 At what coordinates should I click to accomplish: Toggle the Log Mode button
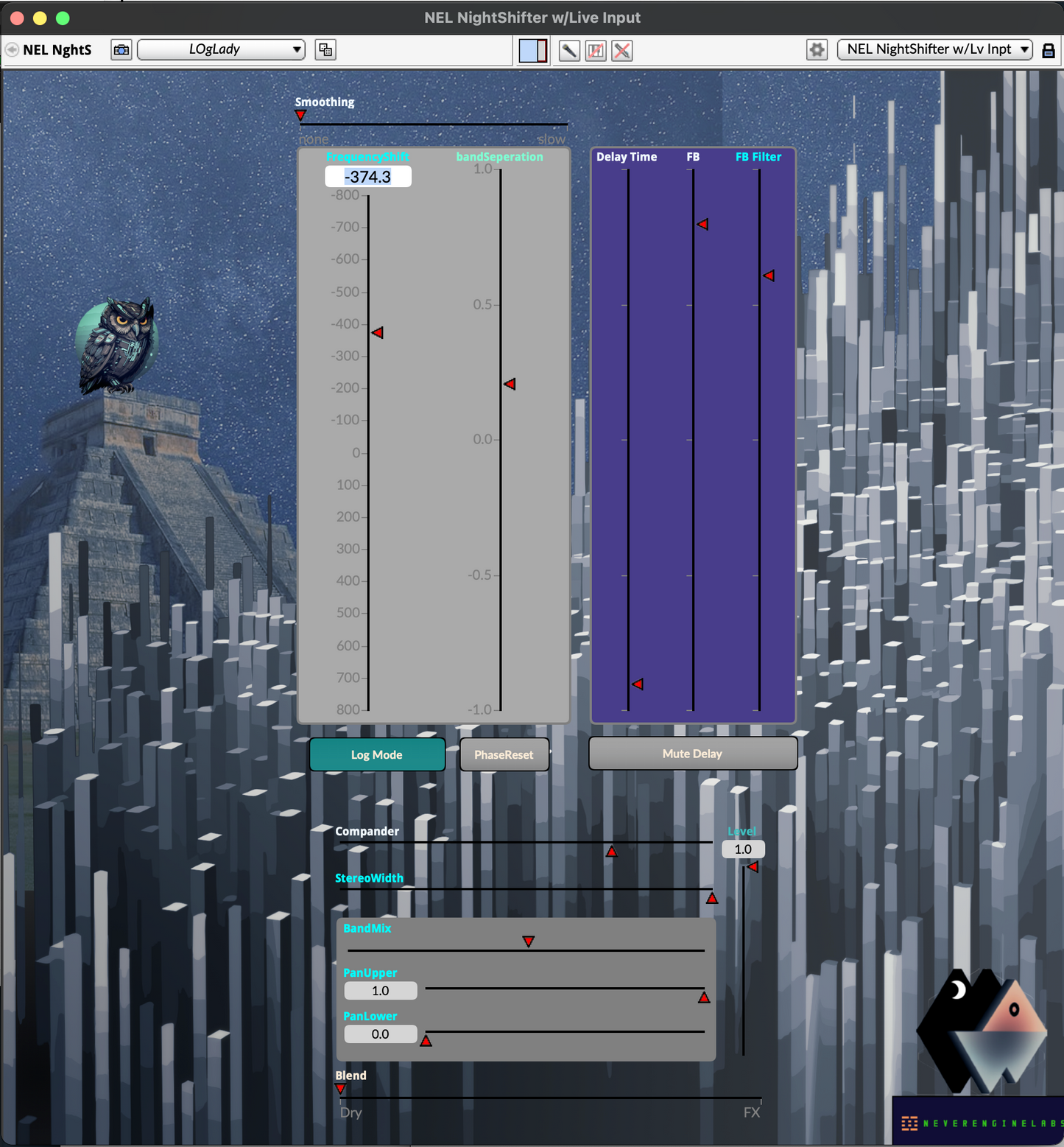(377, 754)
